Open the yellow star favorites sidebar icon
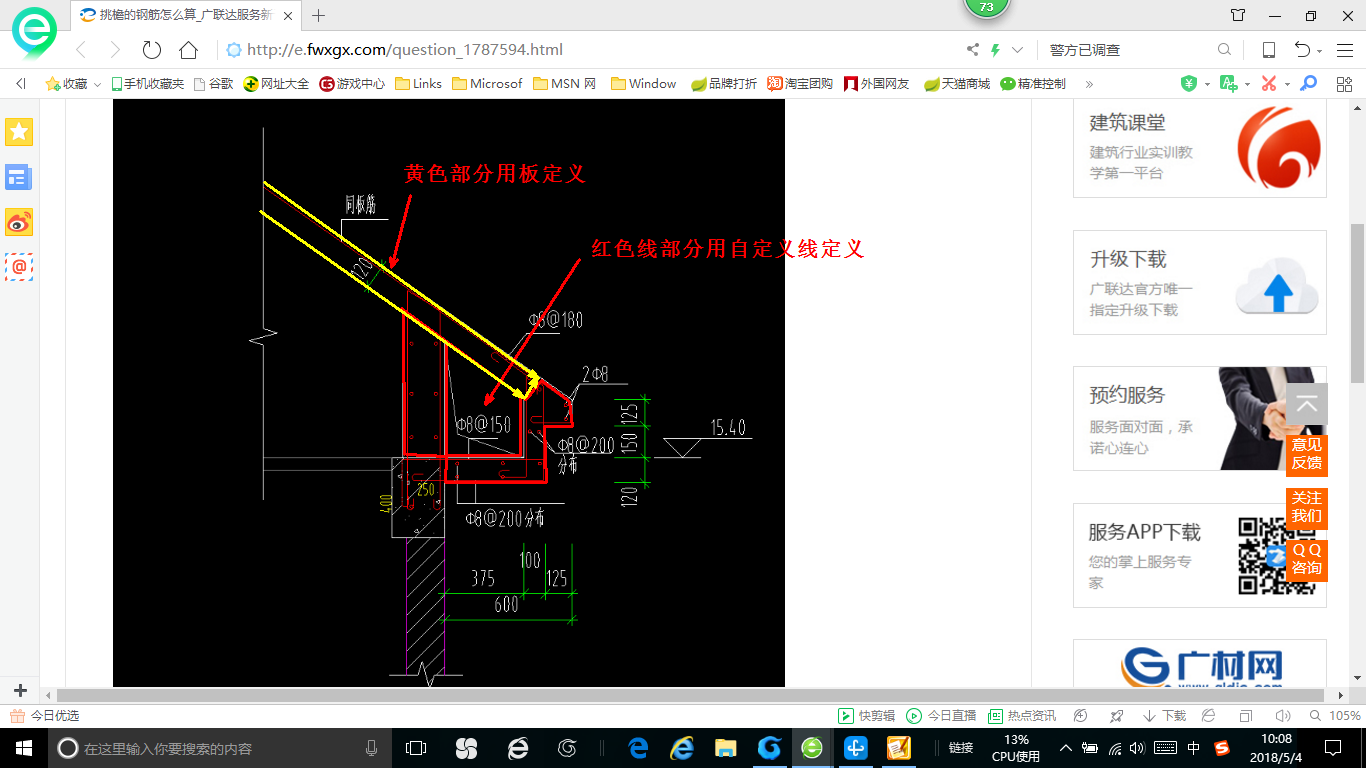Image resolution: width=1366 pixels, height=768 pixels. [19, 131]
